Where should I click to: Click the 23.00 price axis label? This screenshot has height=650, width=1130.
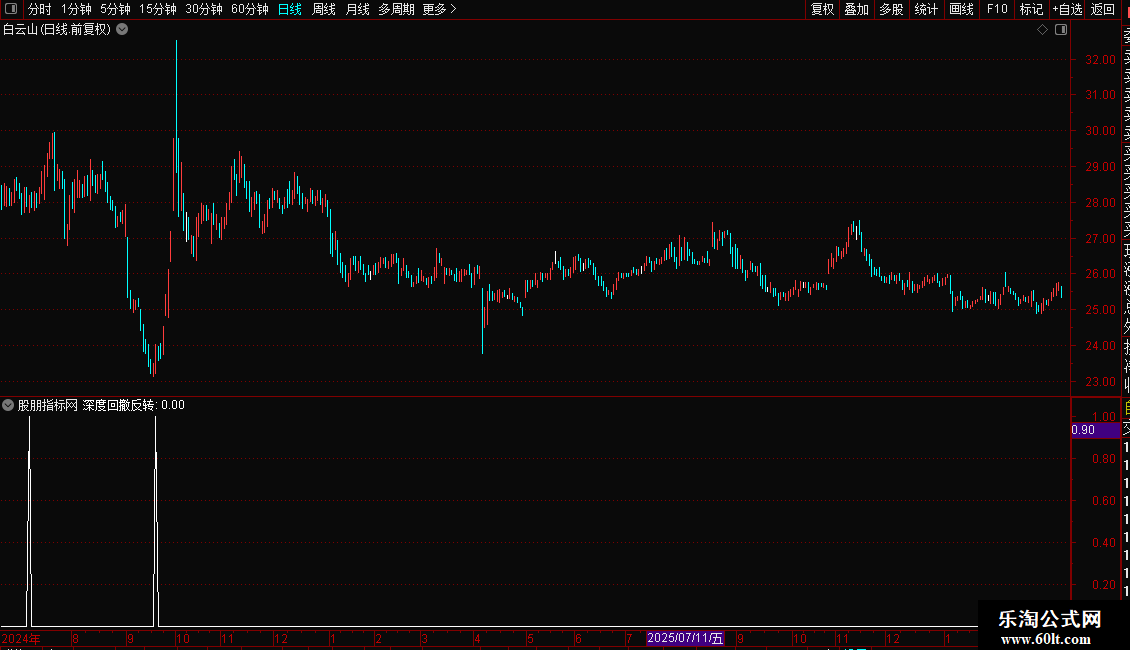point(1100,382)
